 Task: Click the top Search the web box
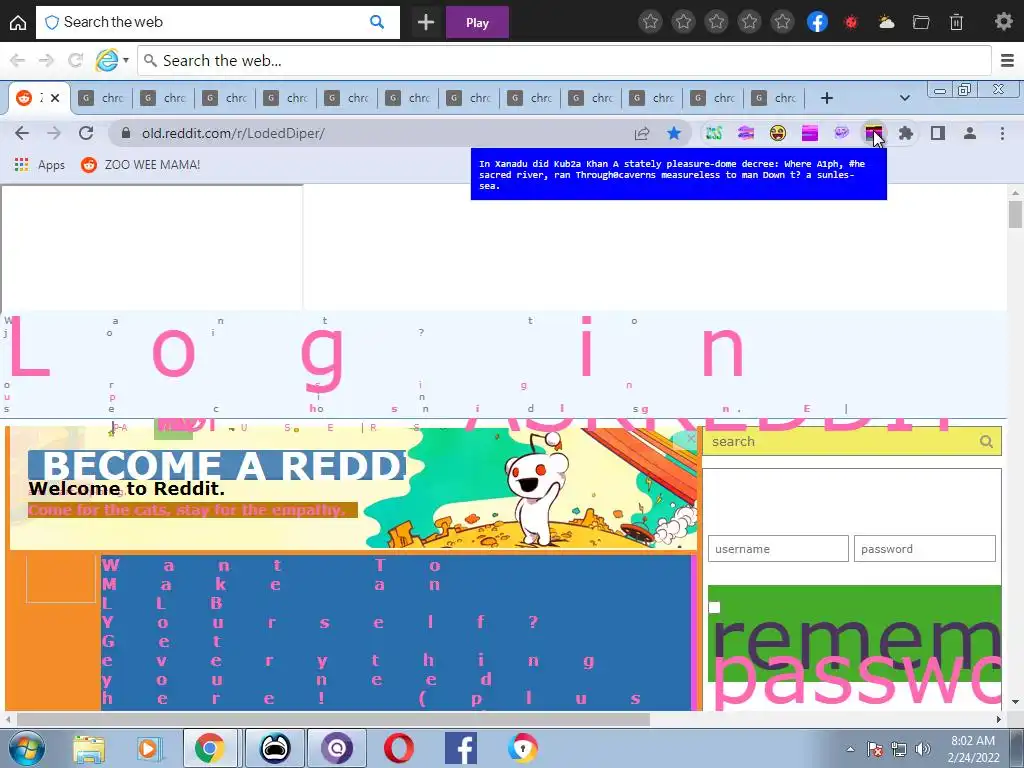click(x=218, y=22)
